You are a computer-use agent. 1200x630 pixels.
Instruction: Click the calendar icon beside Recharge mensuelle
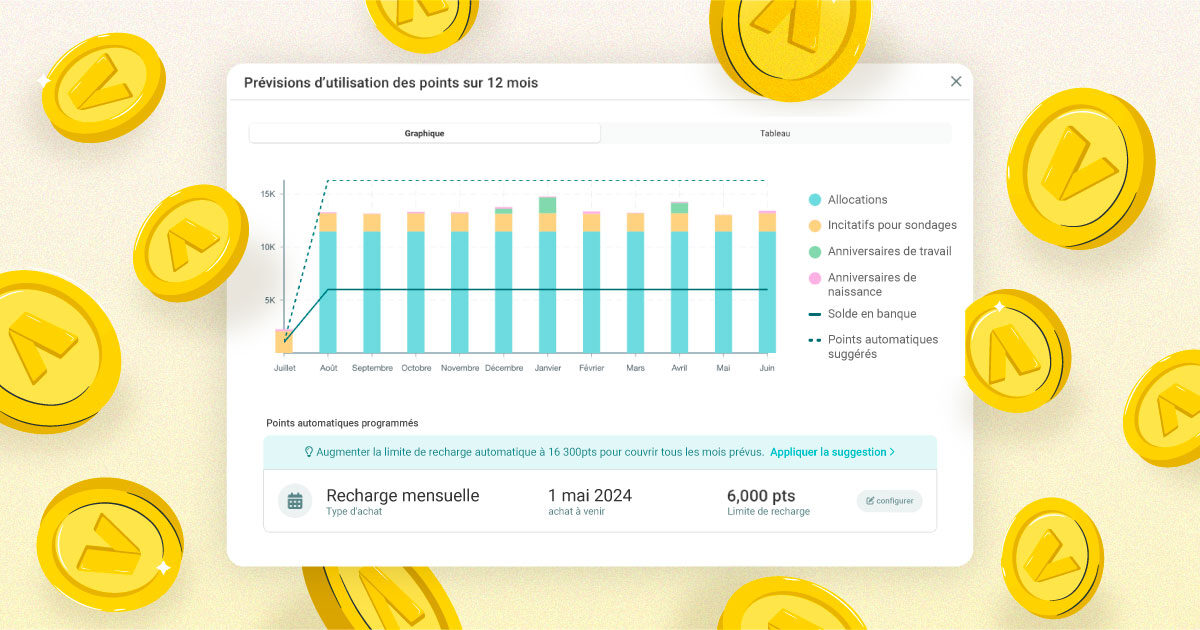point(295,501)
